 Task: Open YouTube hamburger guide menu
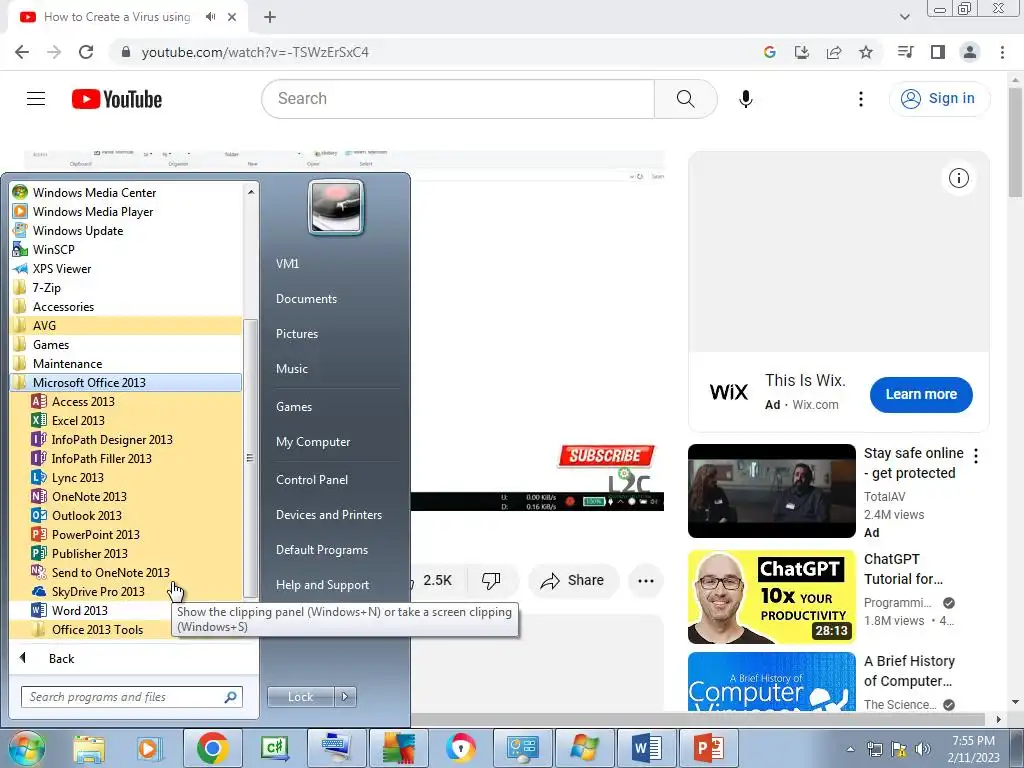coord(36,99)
